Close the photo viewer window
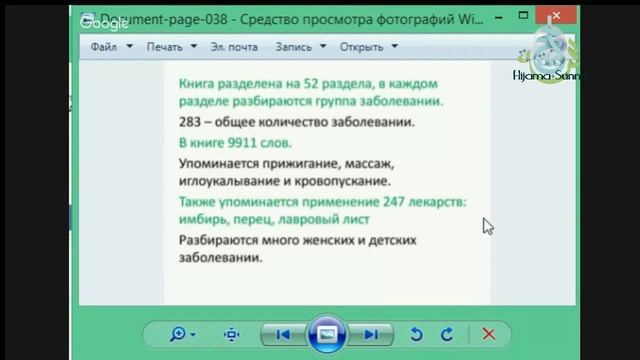Viewport: 640px width, 360px height. (x=556, y=16)
